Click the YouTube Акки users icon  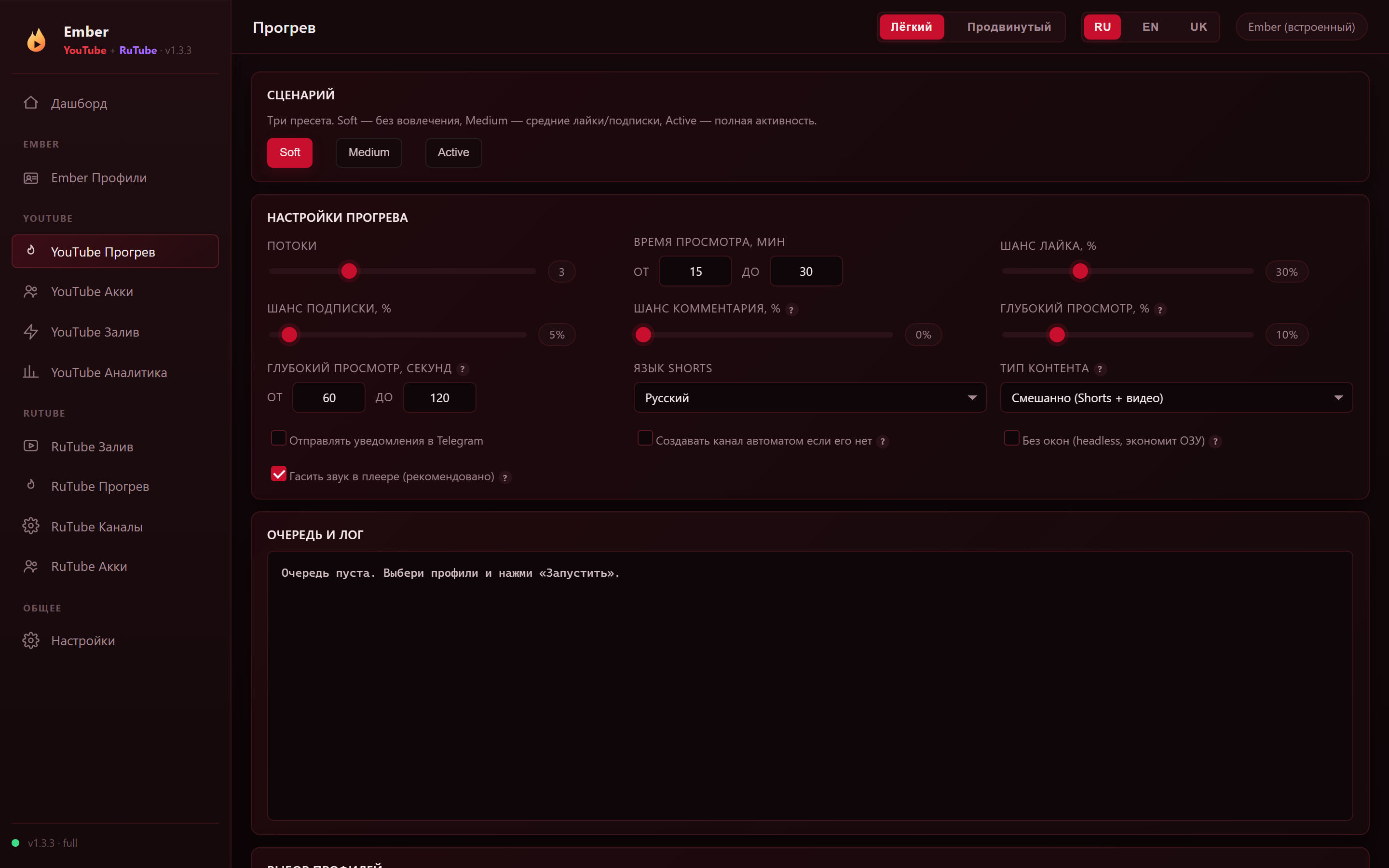tap(31, 292)
